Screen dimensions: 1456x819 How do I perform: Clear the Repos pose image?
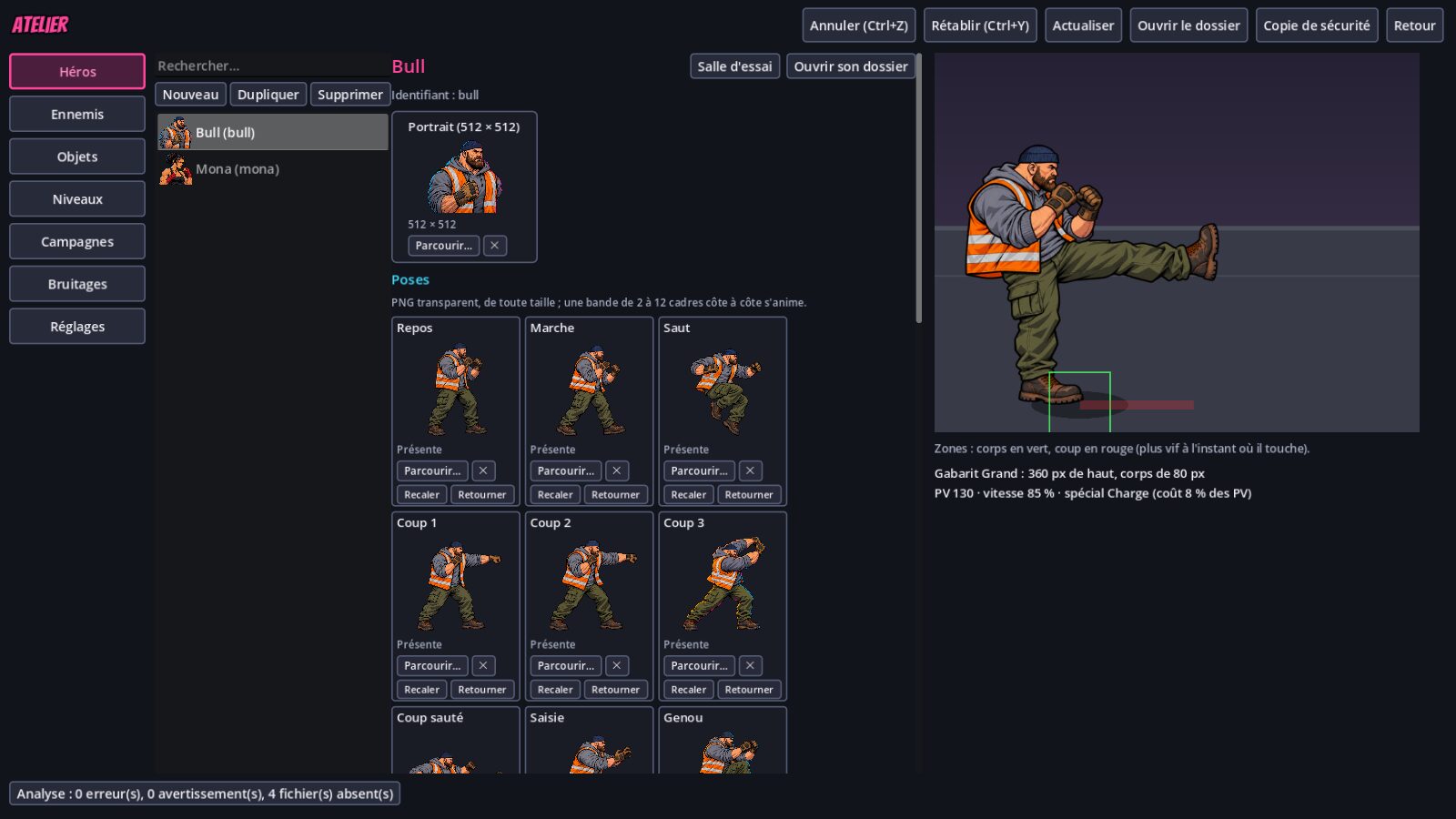pos(483,470)
